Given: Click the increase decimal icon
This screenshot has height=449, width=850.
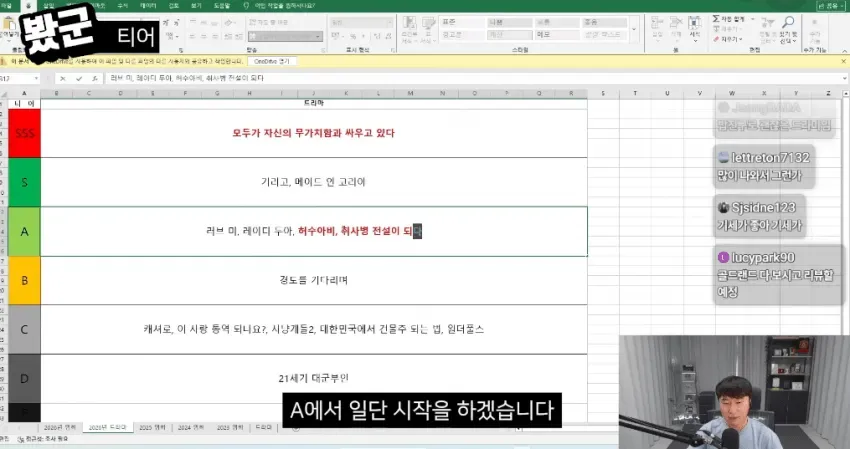Looking at the screenshot, I should [377, 36].
